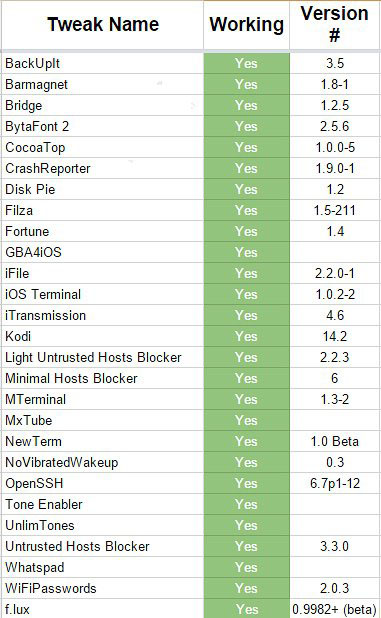Image resolution: width=381 pixels, height=618 pixels.
Task: Click the Yes cell for Tone Enabler
Action: coord(247,504)
